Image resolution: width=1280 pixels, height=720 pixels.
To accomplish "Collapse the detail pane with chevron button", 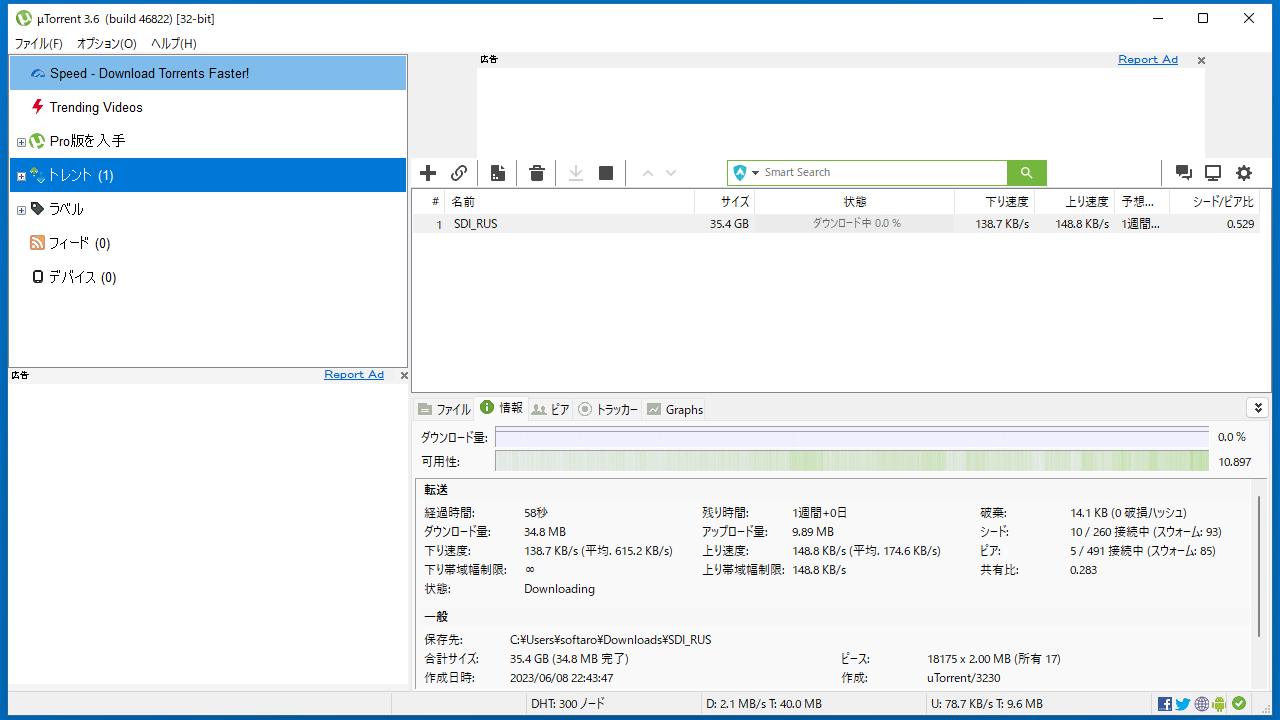I will click(x=1257, y=408).
